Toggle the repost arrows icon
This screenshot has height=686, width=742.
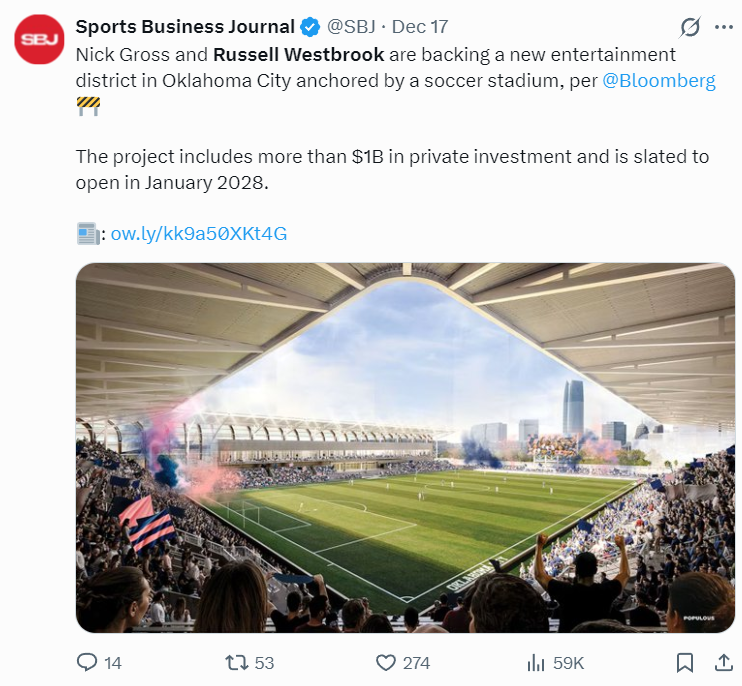[236, 662]
